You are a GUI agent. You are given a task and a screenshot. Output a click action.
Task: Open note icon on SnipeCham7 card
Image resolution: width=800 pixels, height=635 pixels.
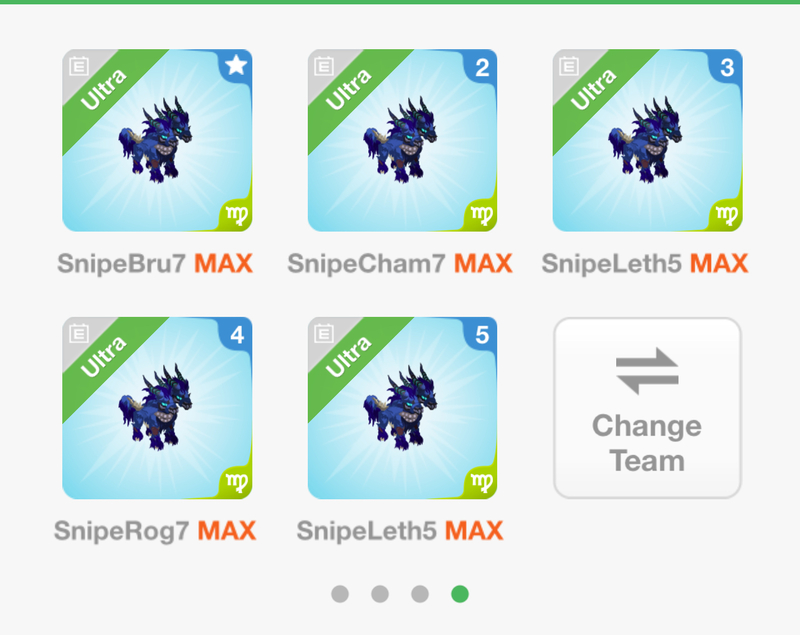[x=324, y=66]
